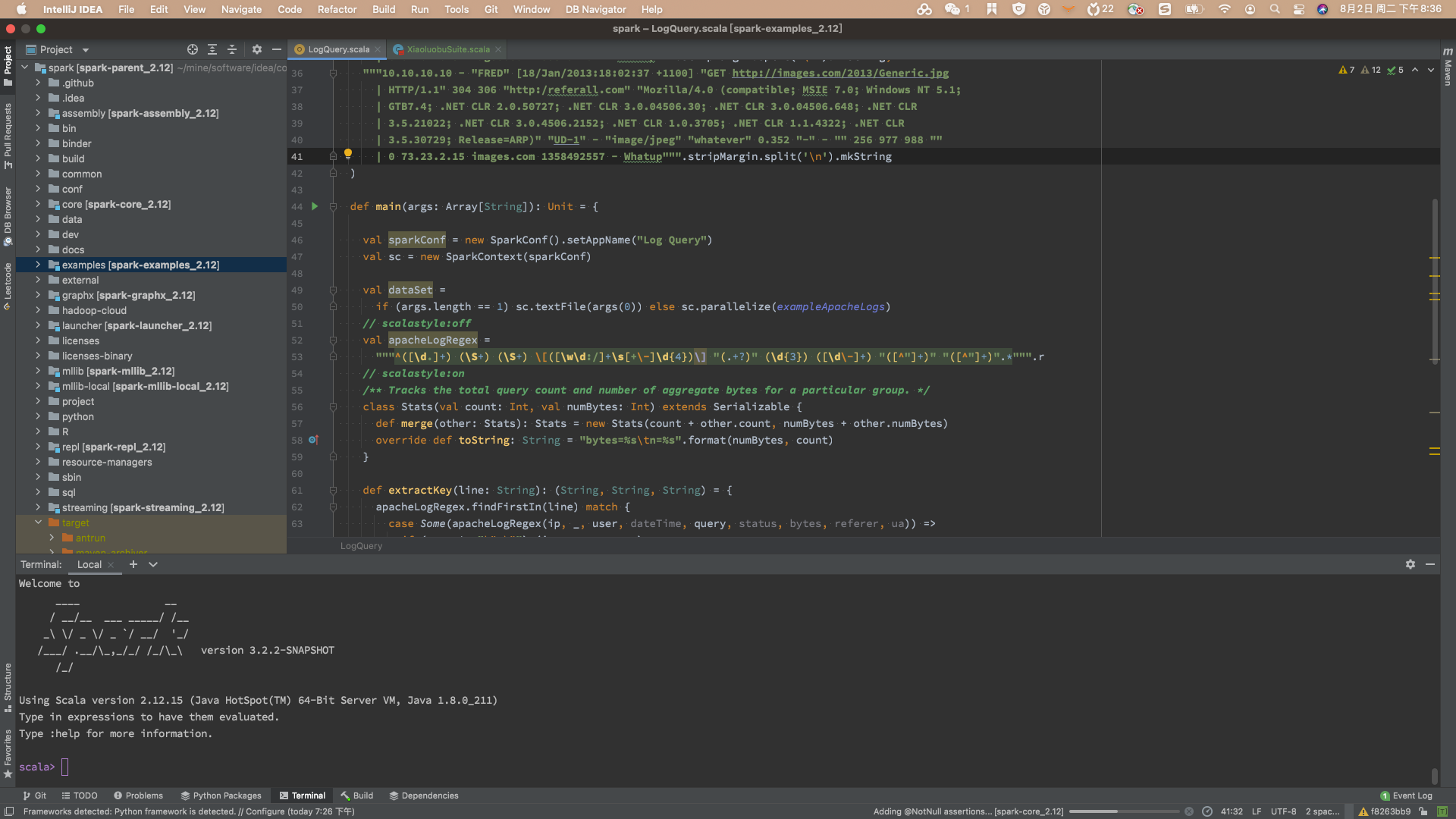
Task: Toggle tool window bars via bottom-left icon
Action: [9, 811]
